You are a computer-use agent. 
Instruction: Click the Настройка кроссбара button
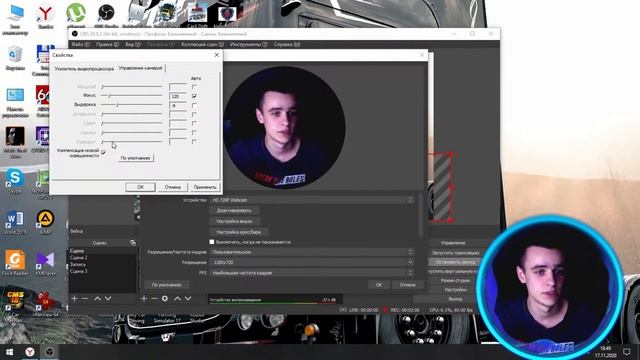(238, 232)
